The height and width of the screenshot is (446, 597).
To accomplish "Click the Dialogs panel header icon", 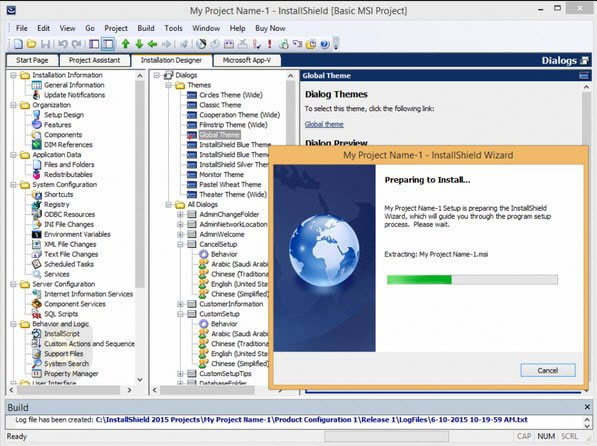I will coord(584,61).
